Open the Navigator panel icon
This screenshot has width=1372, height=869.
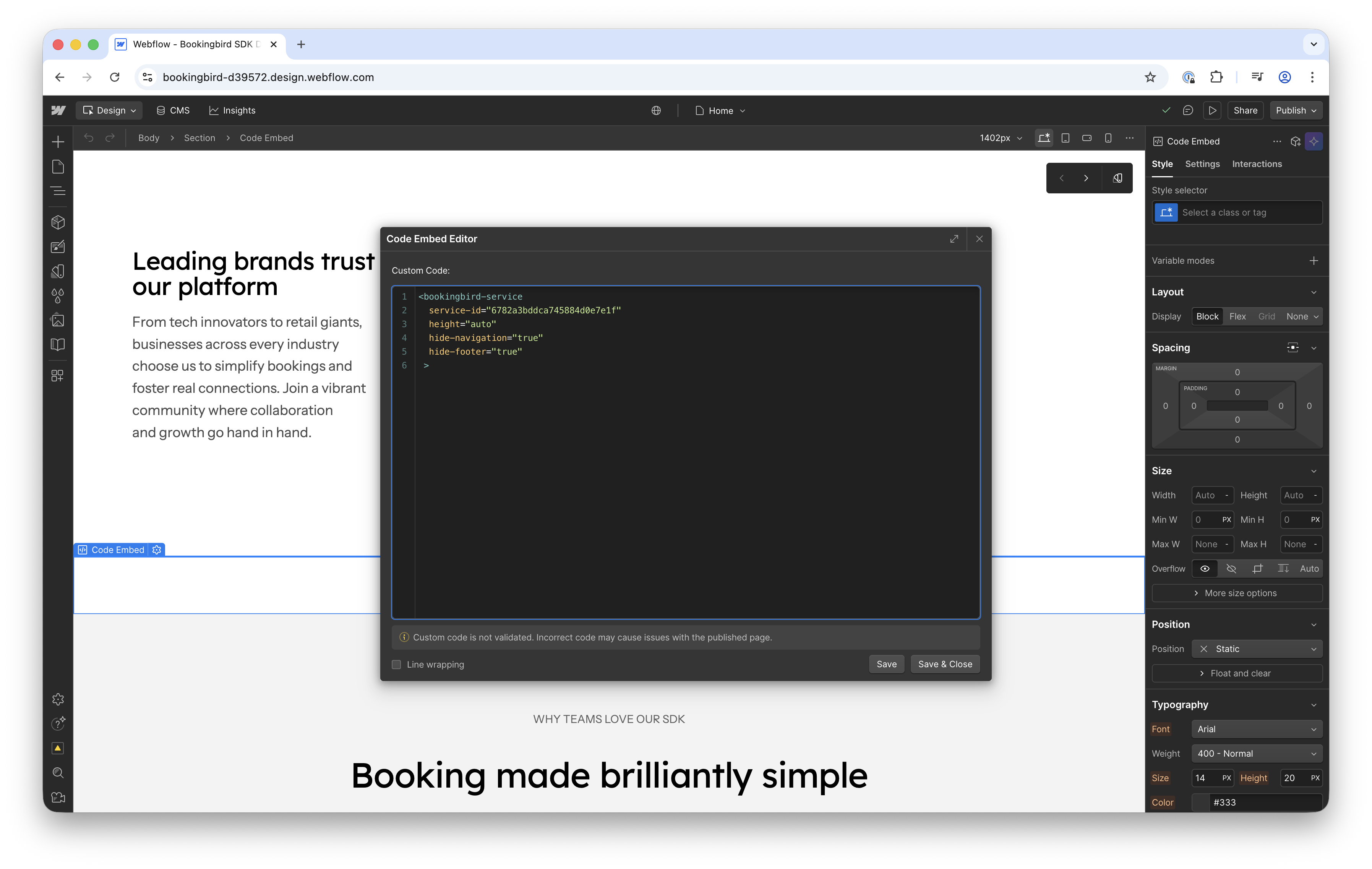[58, 191]
